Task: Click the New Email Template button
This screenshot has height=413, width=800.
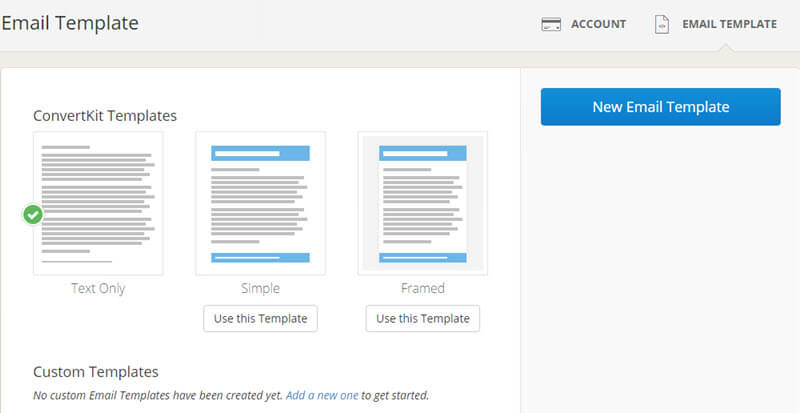Action: pyautogui.click(x=661, y=107)
